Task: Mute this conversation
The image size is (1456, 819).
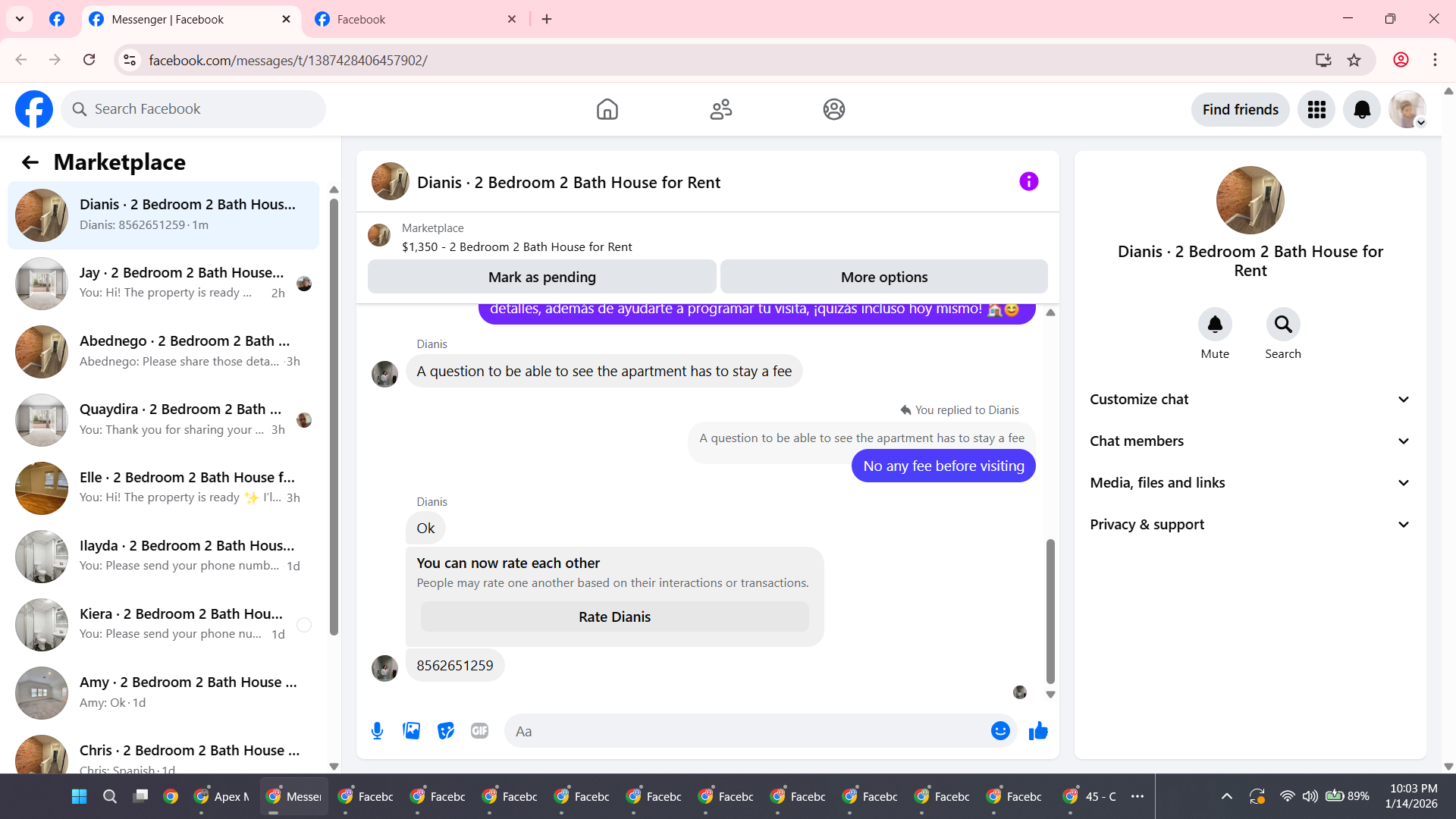Action: point(1215,325)
